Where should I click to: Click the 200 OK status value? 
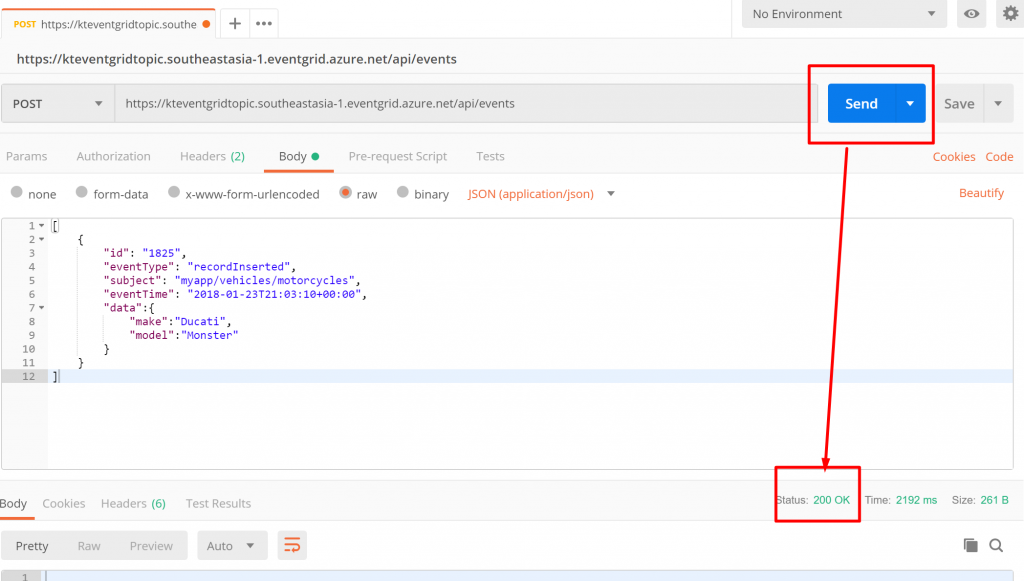pos(831,500)
